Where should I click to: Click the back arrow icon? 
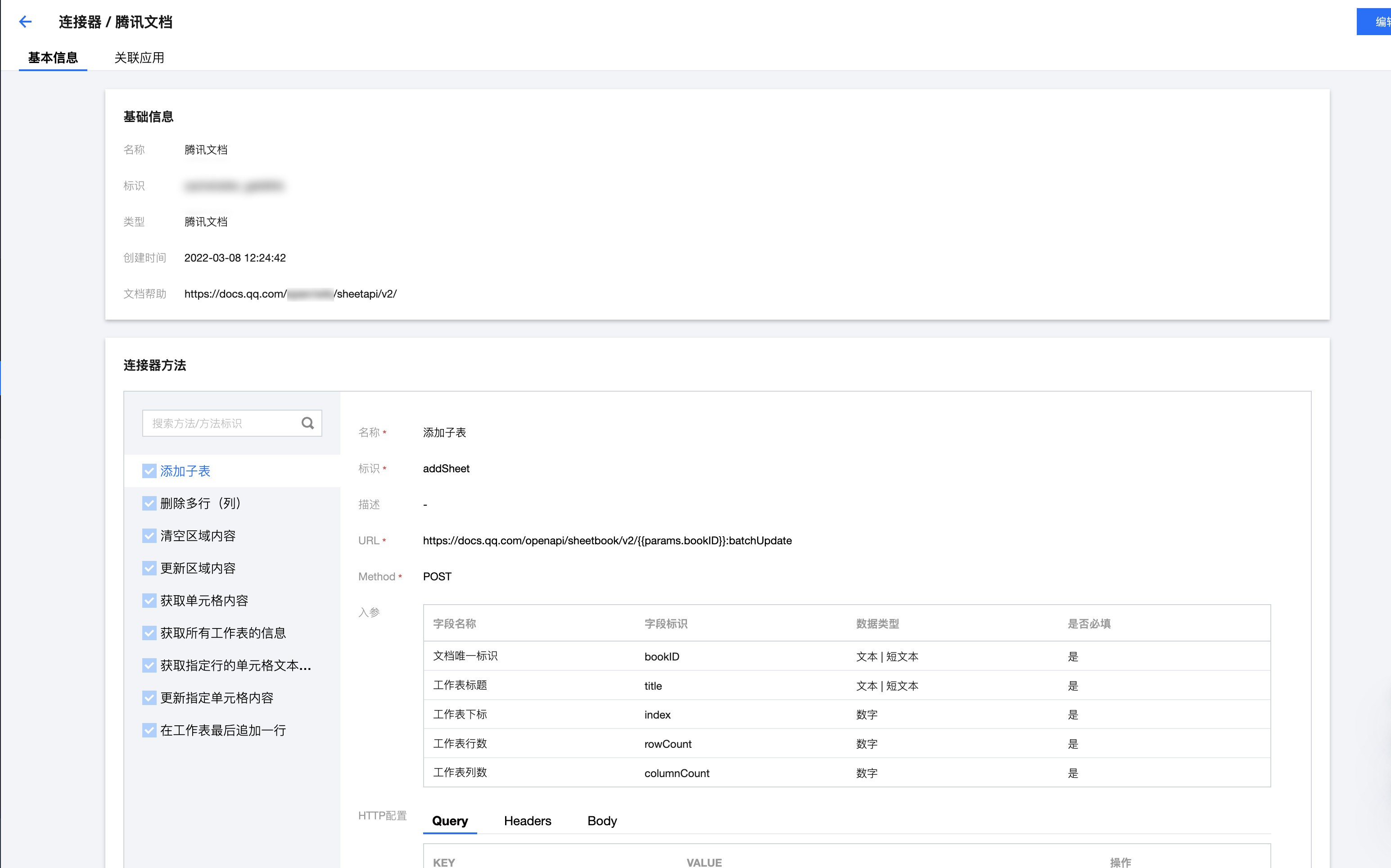pyautogui.click(x=25, y=22)
